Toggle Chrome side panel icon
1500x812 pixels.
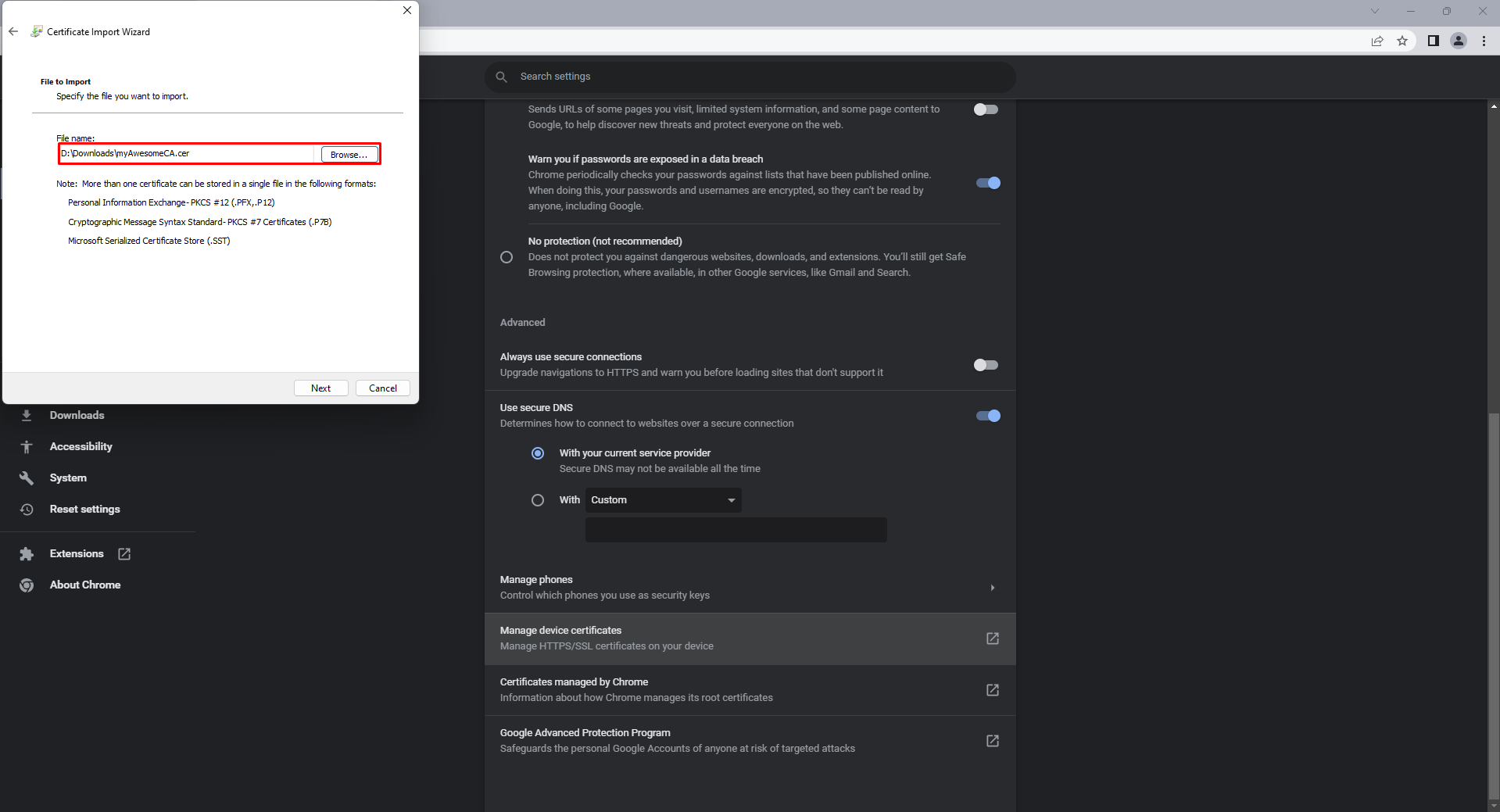(1434, 41)
